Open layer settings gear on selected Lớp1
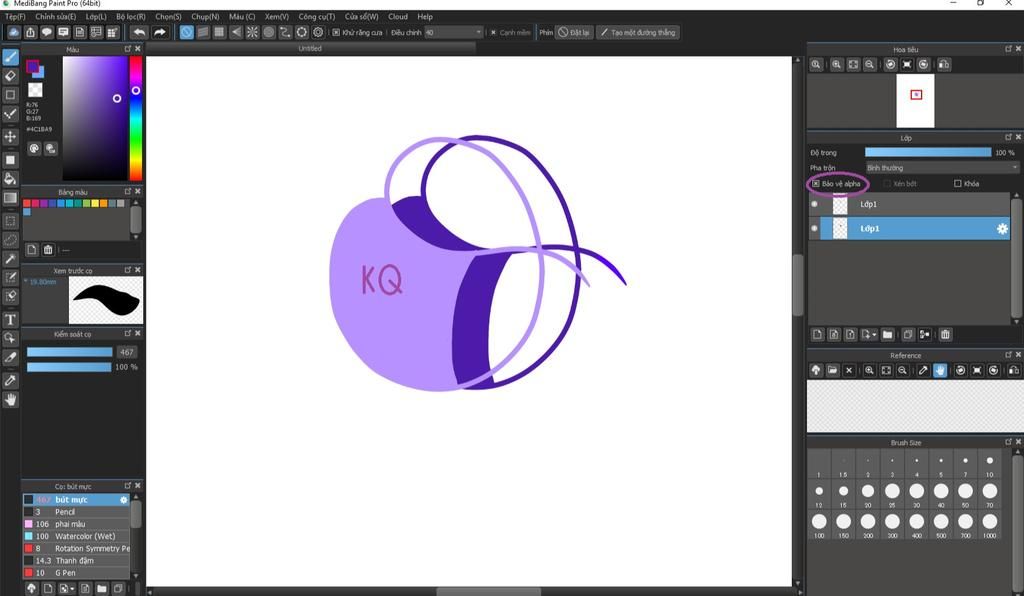The width and height of the screenshot is (1024, 596). [x=1002, y=228]
